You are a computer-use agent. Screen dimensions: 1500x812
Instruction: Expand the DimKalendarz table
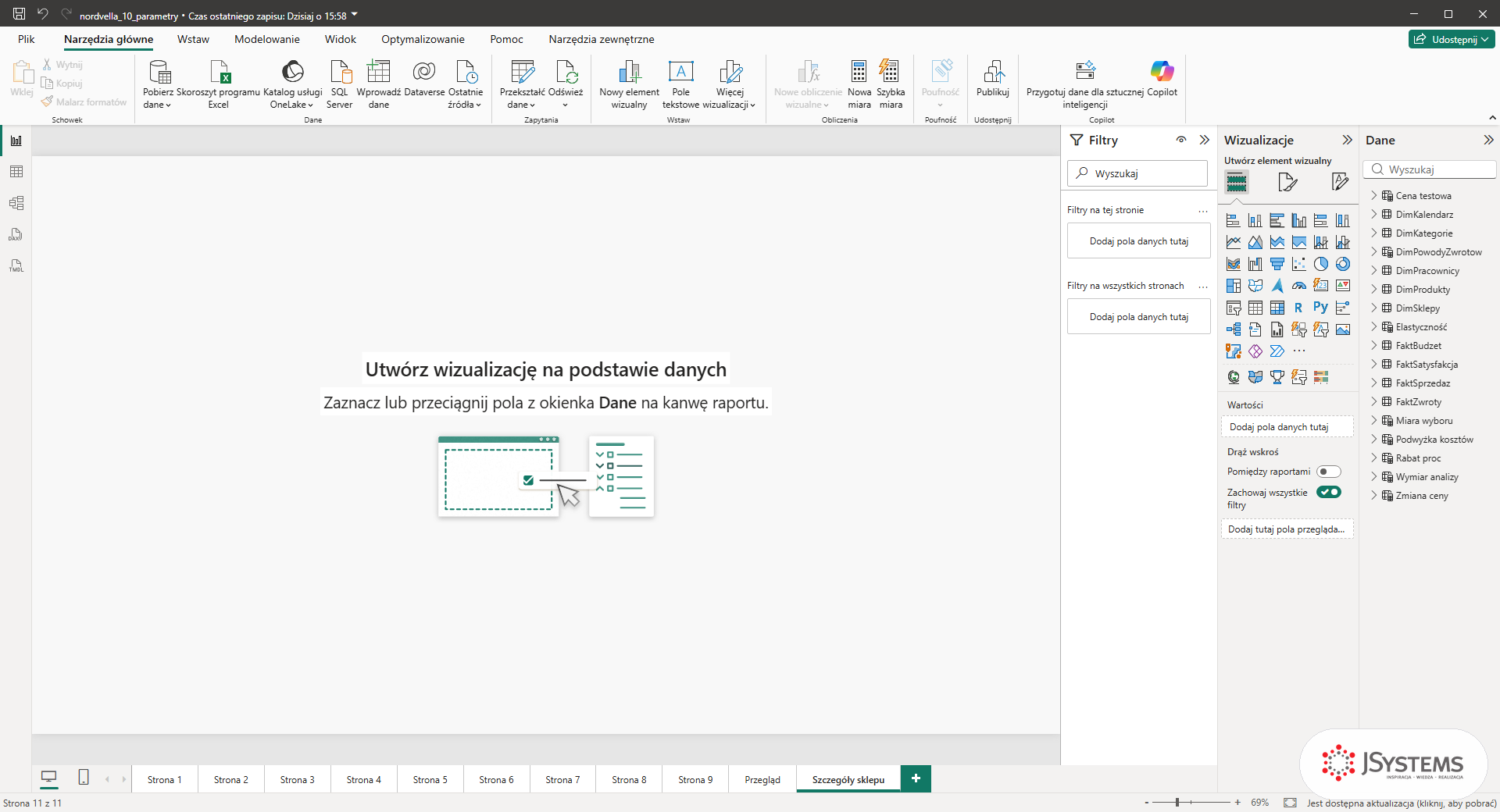(x=1374, y=214)
